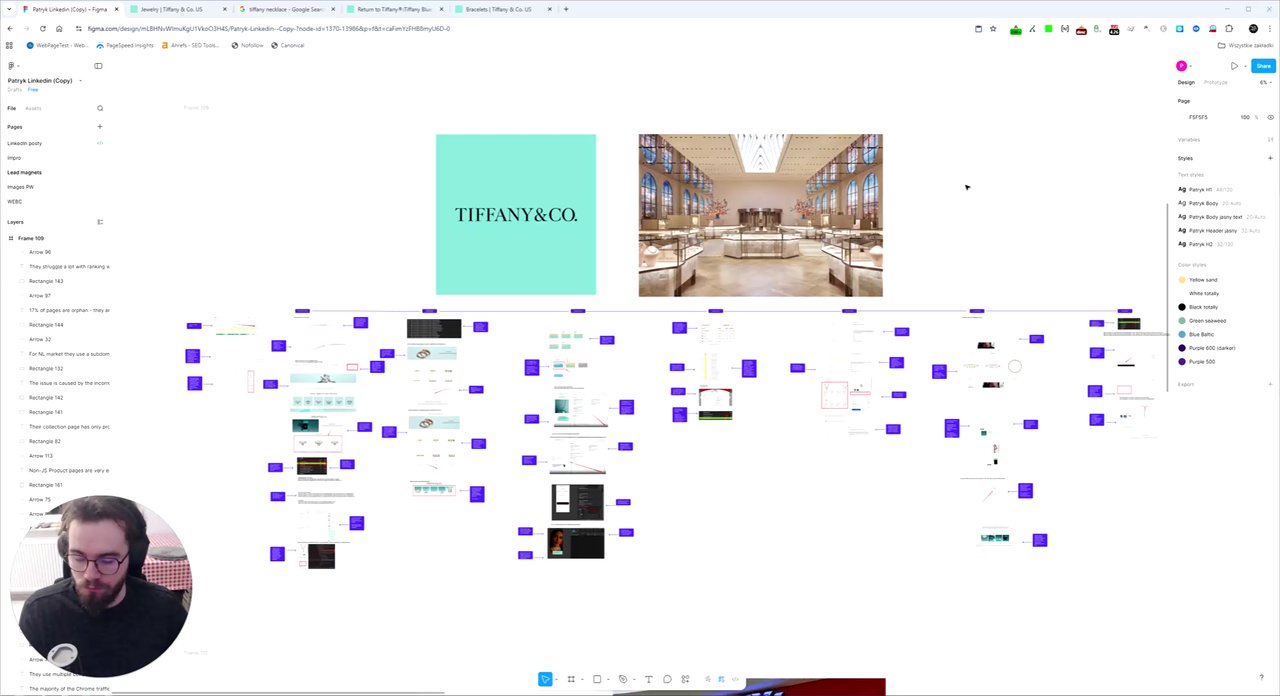Open Frame tool options dropdown arrow
The height and width of the screenshot is (696, 1280).
[581, 679]
